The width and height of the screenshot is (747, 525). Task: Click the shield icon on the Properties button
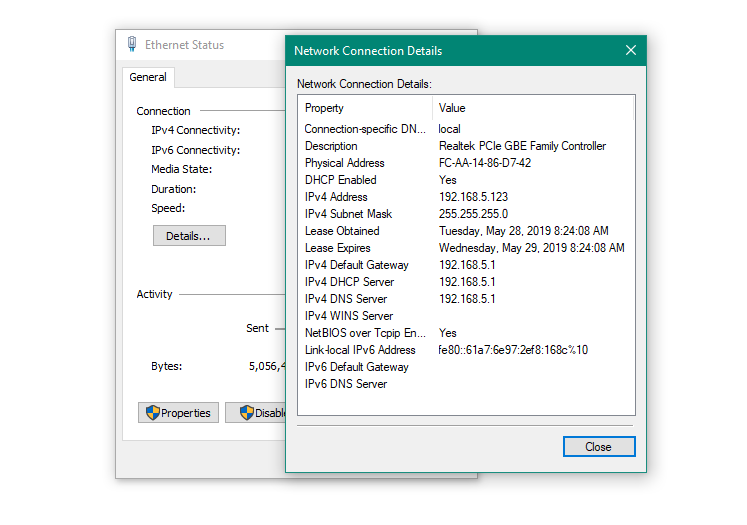click(x=153, y=413)
